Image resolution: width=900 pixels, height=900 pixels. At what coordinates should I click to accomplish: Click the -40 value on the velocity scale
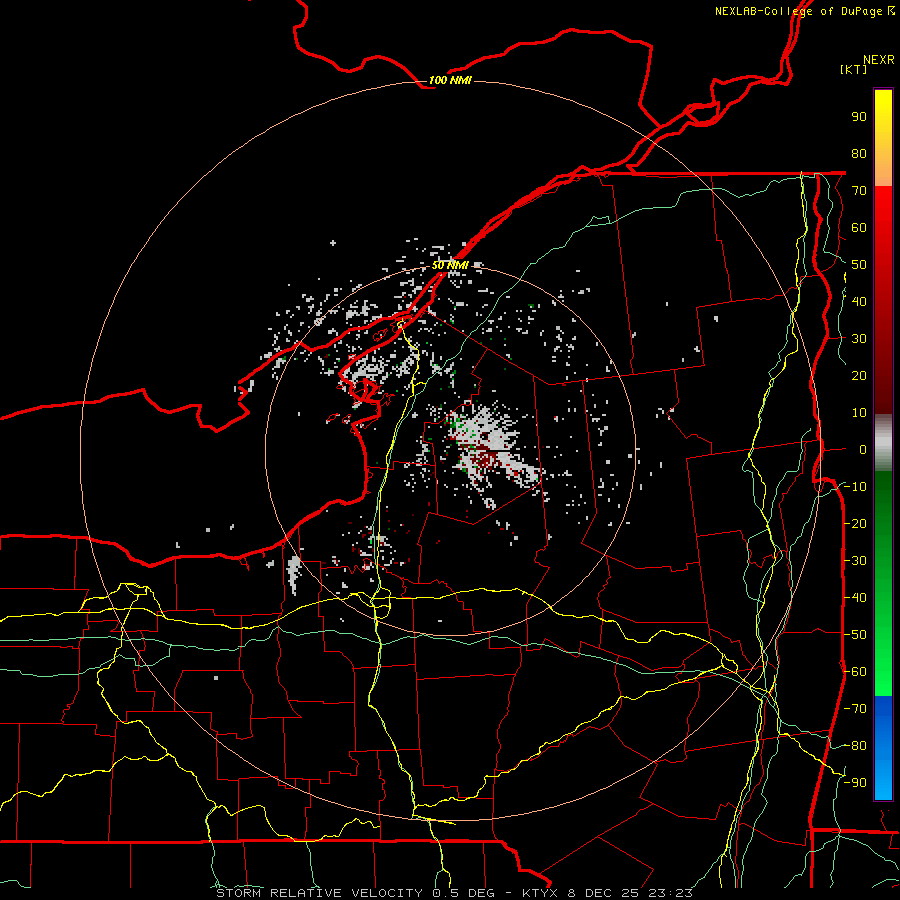855,598
